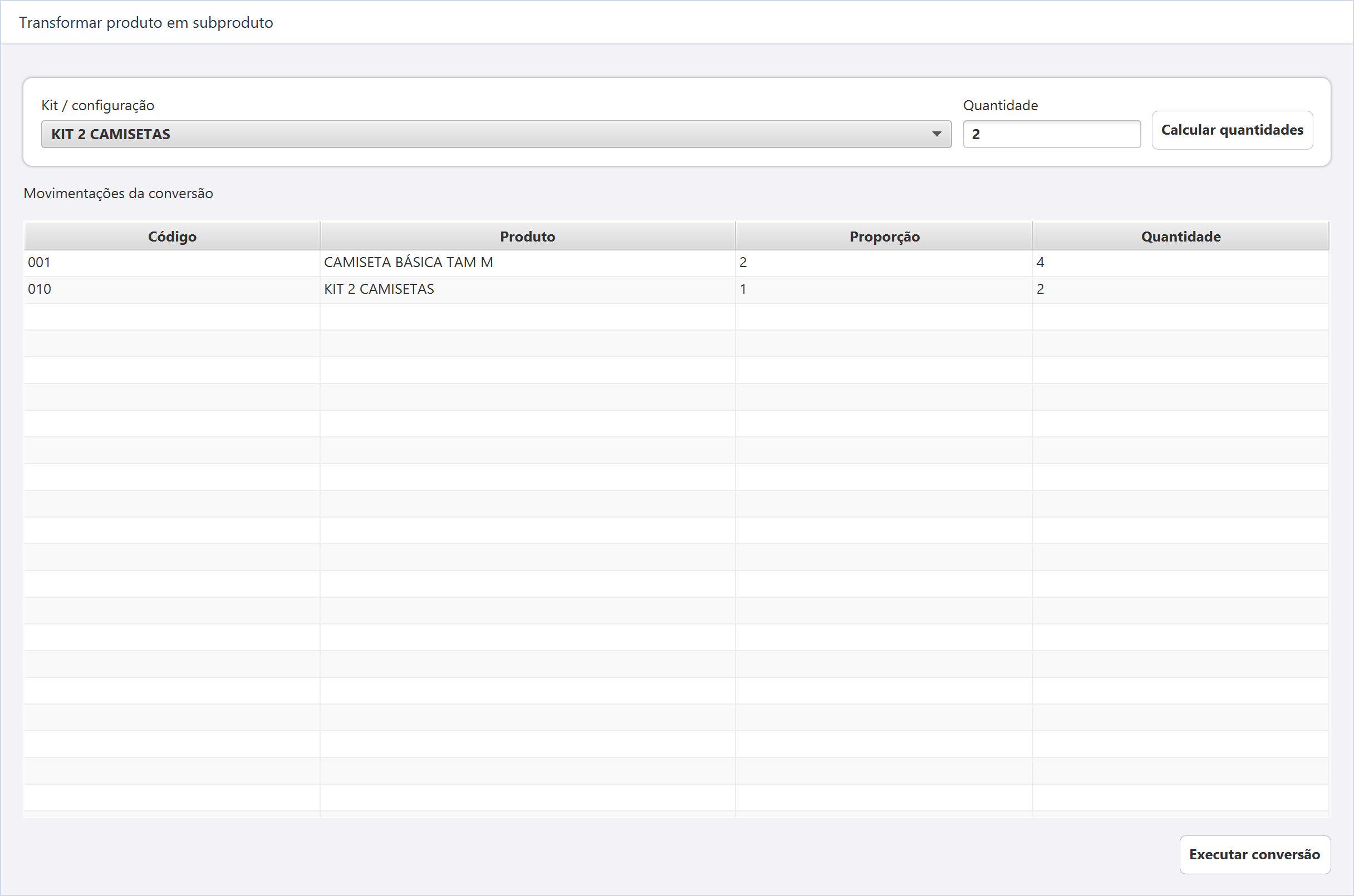
Task: Select the row with code 010
Action: [x=676, y=290]
